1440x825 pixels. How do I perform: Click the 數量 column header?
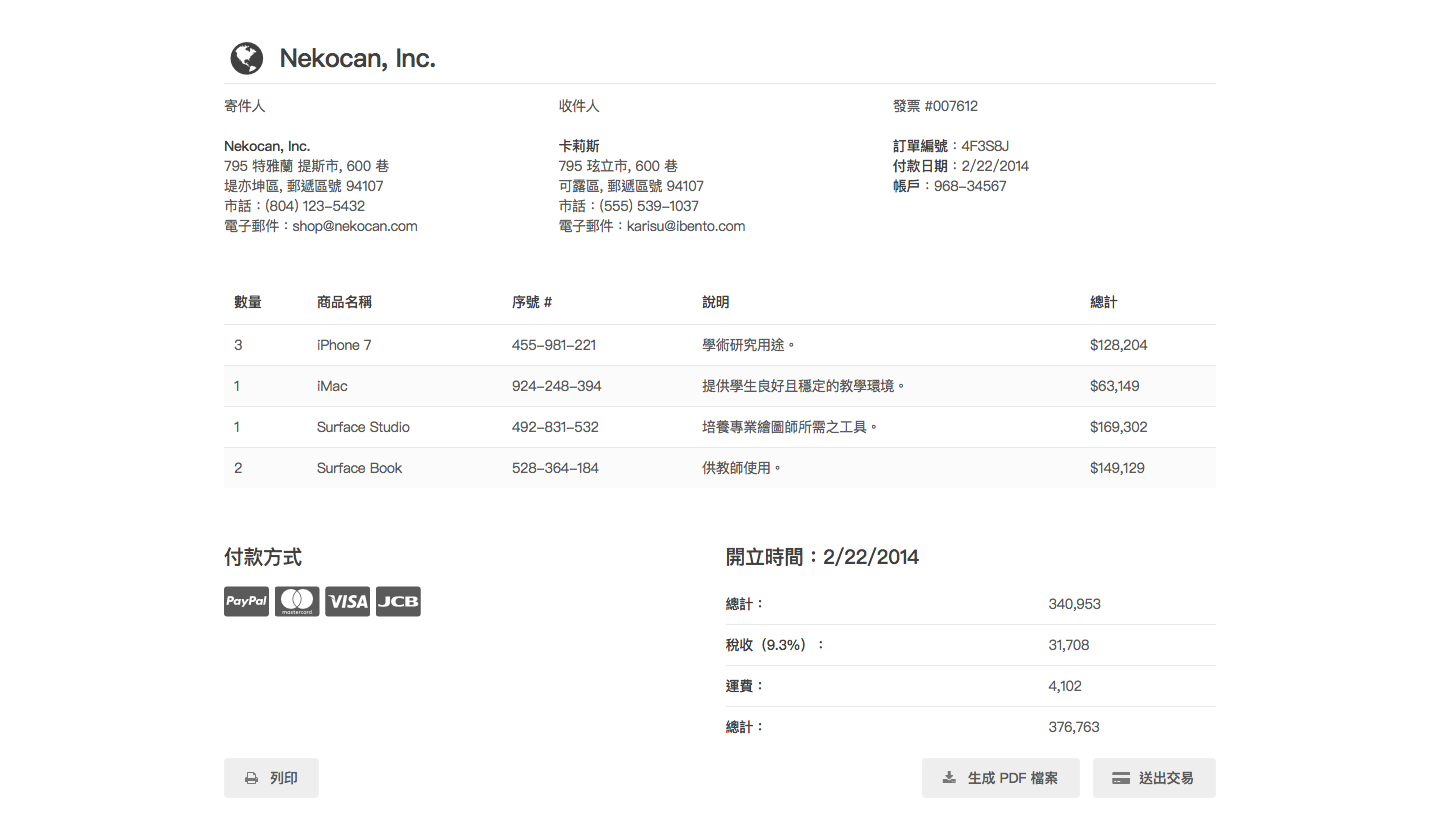[x=248, y=302]
